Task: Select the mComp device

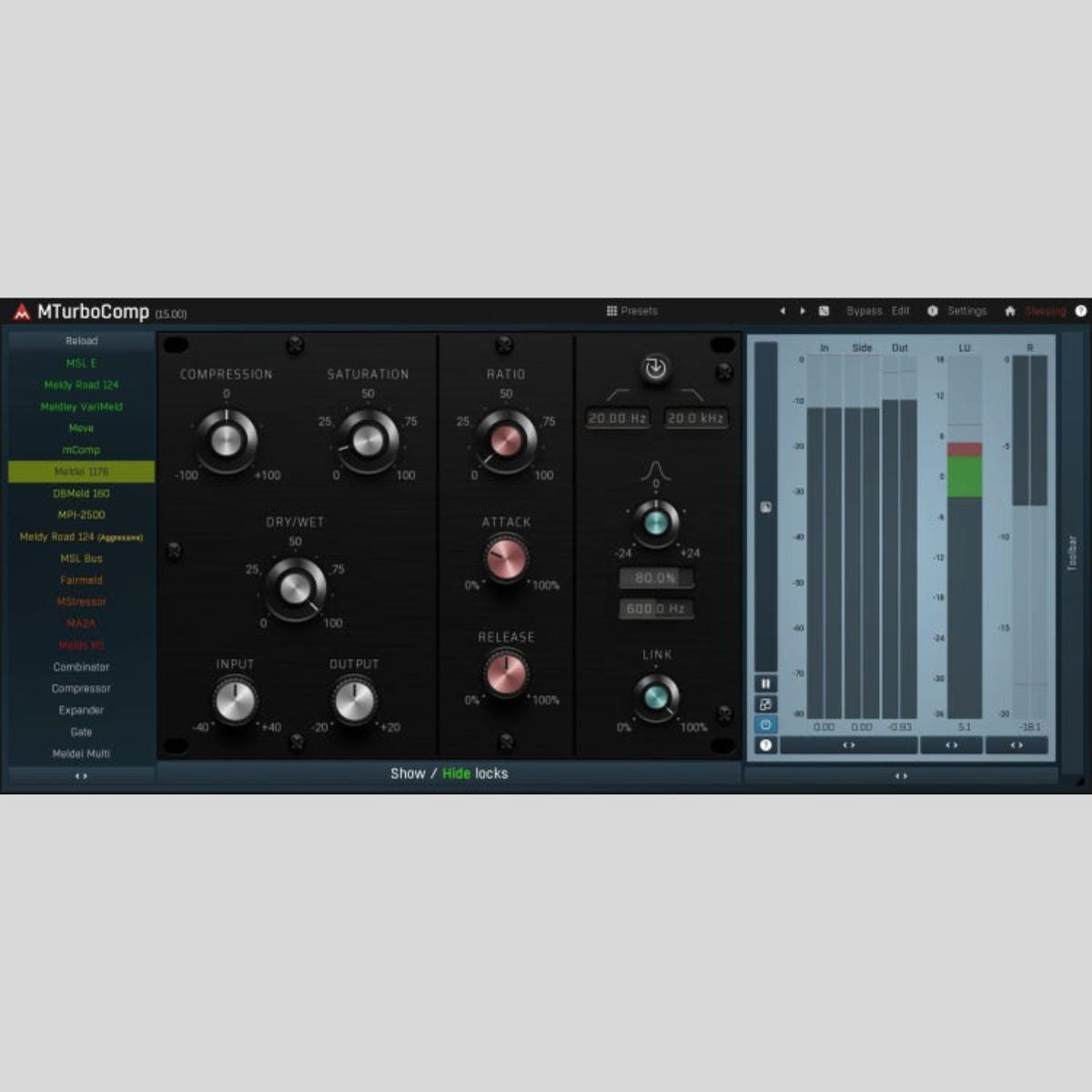Action: click(81, 450)
